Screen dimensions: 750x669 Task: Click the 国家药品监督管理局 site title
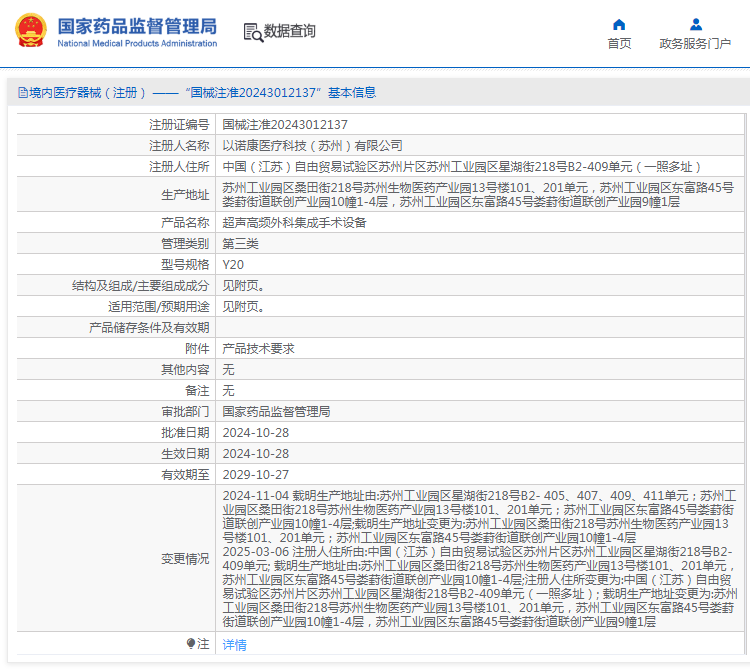click(137, 26)
